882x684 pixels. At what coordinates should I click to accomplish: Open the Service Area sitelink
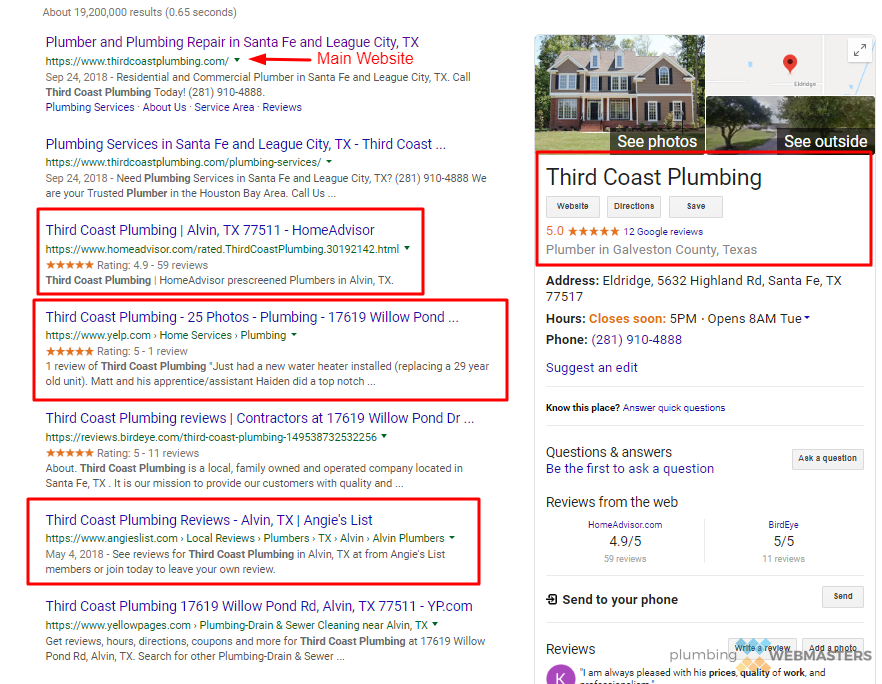[x=224, y=107]
